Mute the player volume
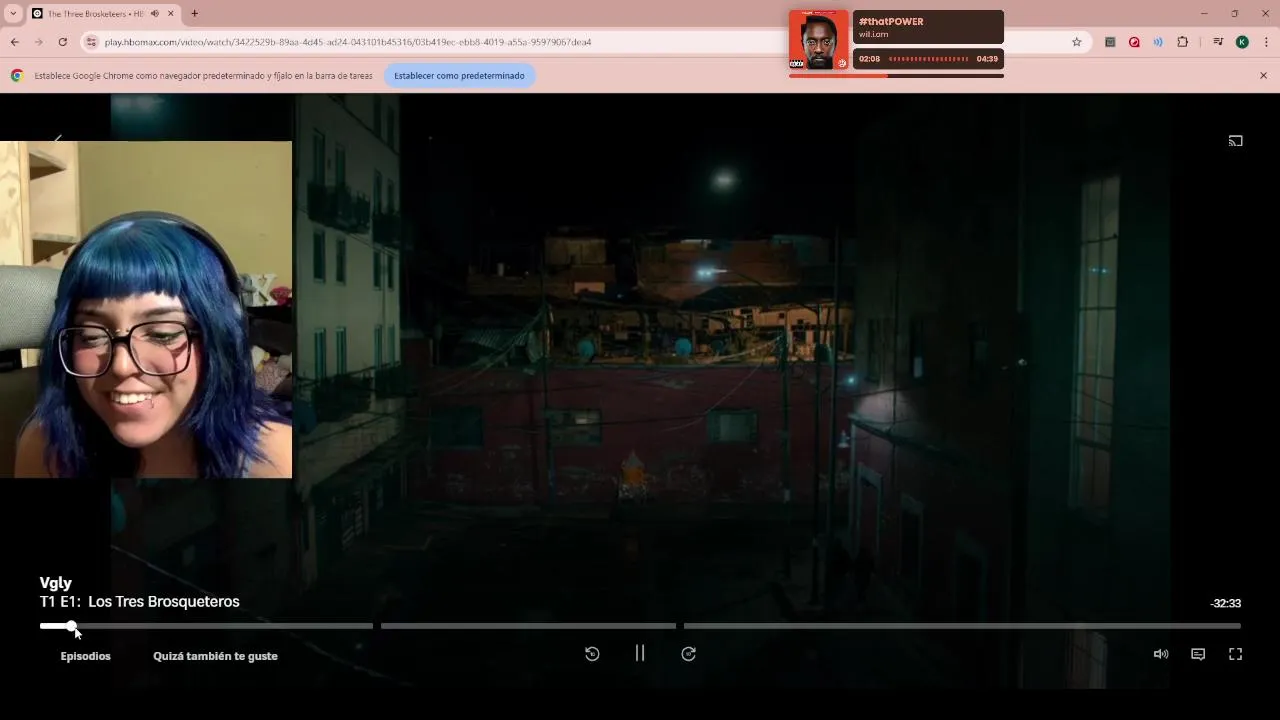This screenshot has height=720, width=1280. pyautogui.click(x=1161, y=654)
